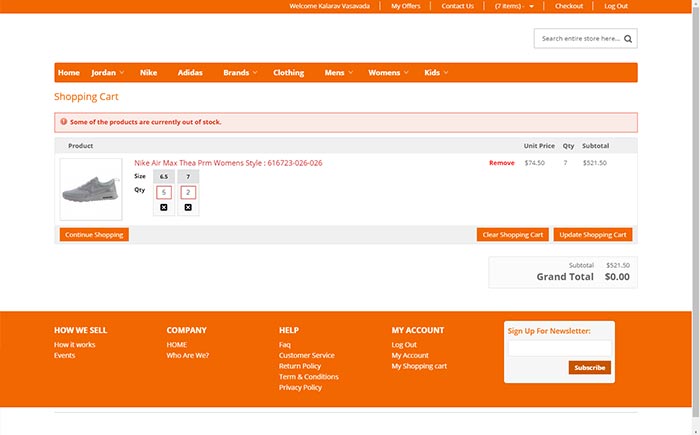The width and height of the screenshot is (700, 435).
Task: Click Remove for the Nike Air Max item
Action: 502,163
